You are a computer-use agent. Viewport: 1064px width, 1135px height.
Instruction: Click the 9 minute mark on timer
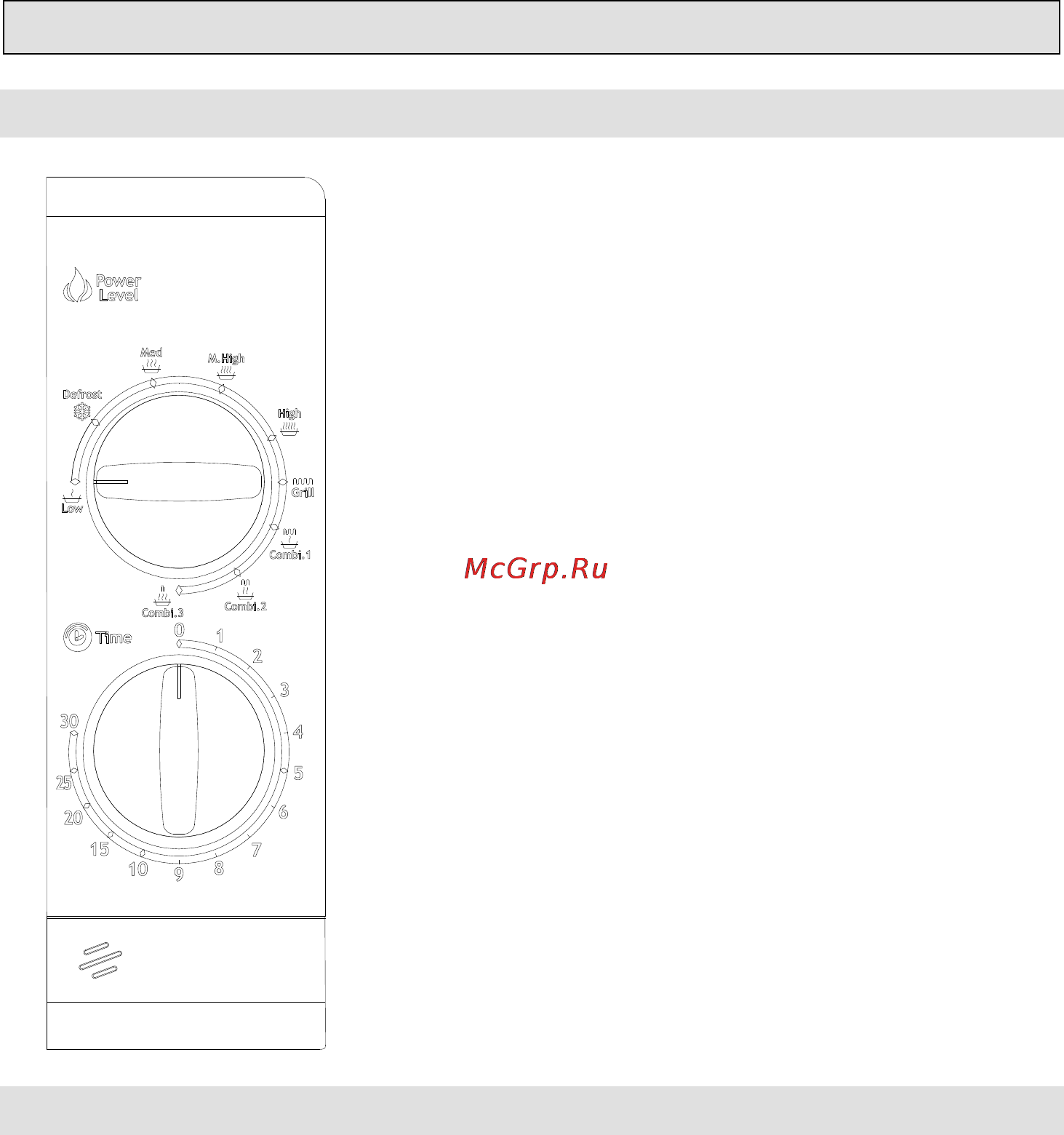pos(179,875)
